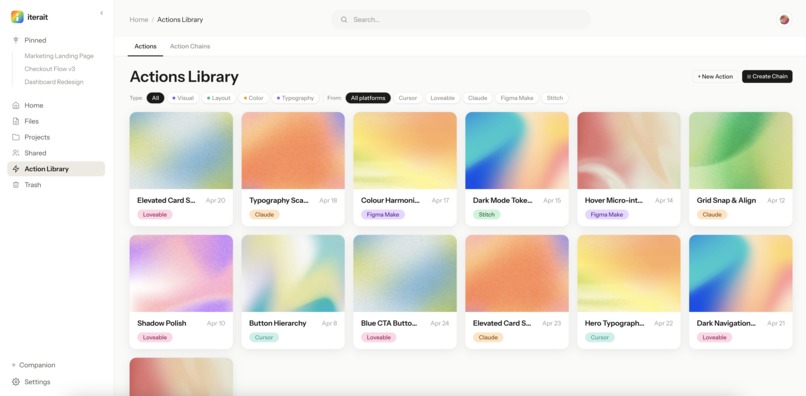Open Button Hierarchy card thumbnail
Screen dimensions: 806x396
point(293,274)
